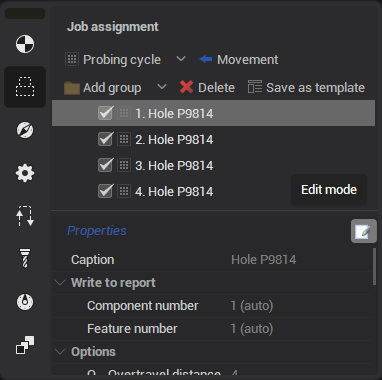Click the overlapping squares sidebar icon
This screenshot has height=380, width=382.
pos(25,345)
